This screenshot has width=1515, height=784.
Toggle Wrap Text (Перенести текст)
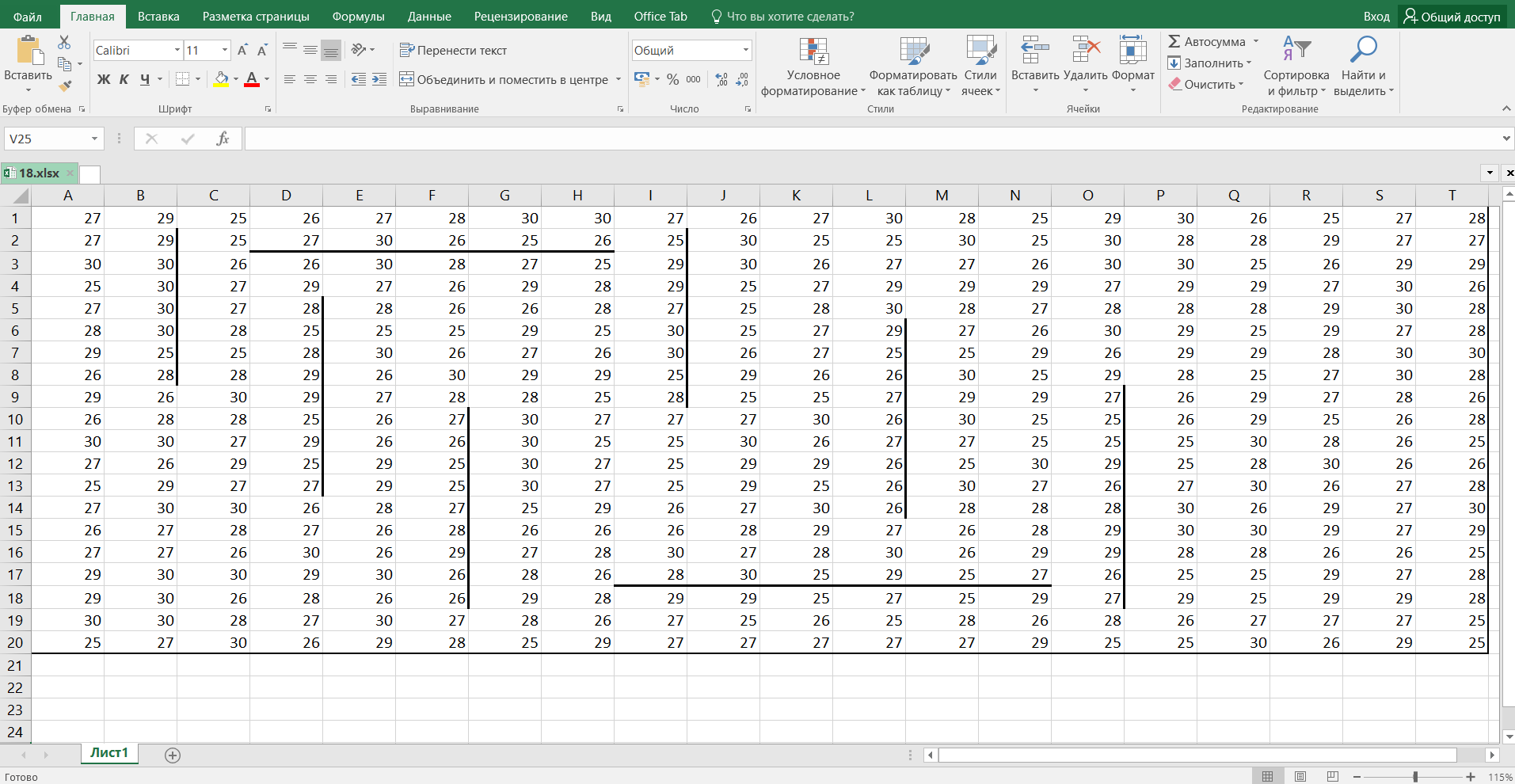point(454,50)
